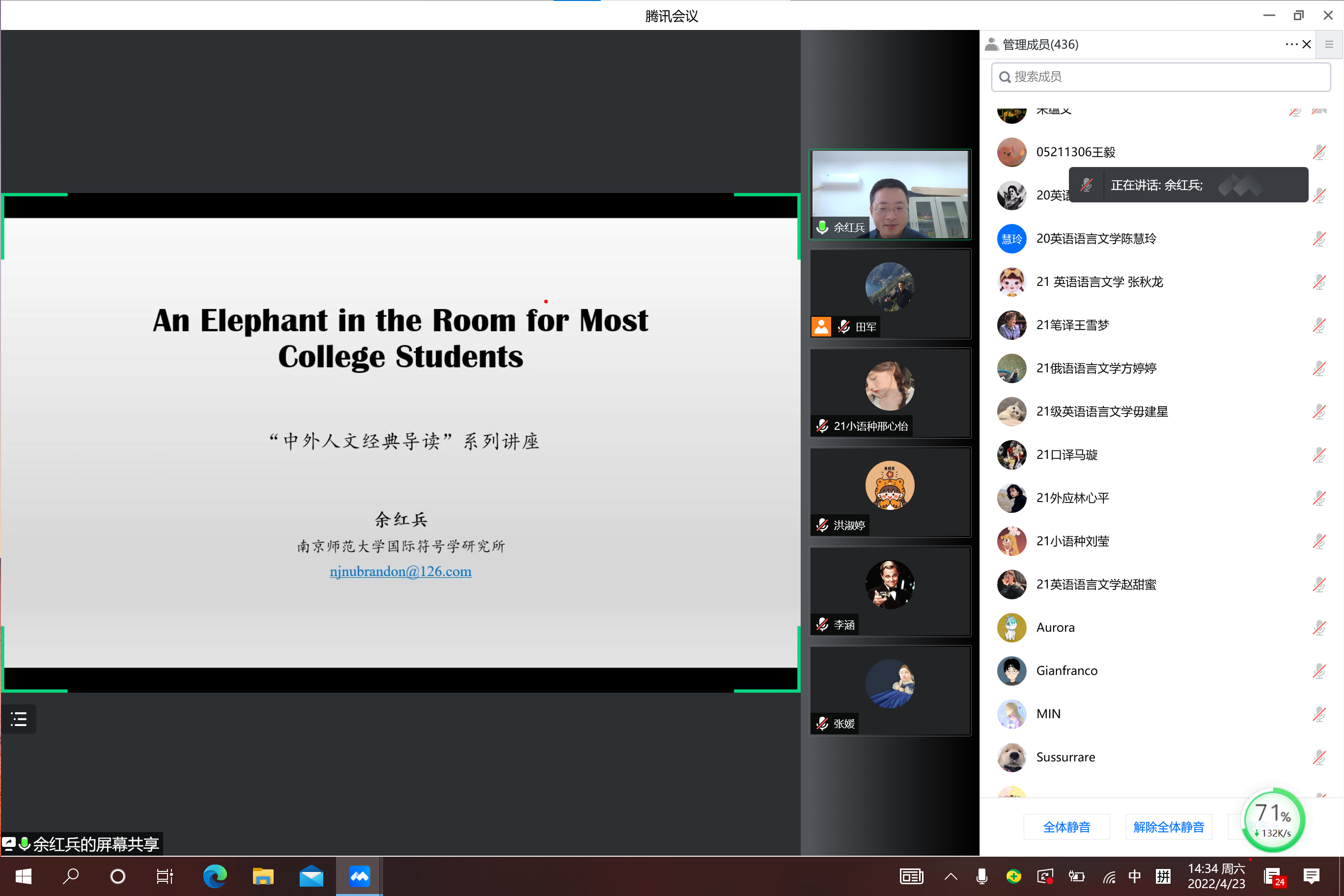Select the Gianfranco member entry
Image resolution: width=1344 pixels, height=896 pixels.
tap(1066, 671)
